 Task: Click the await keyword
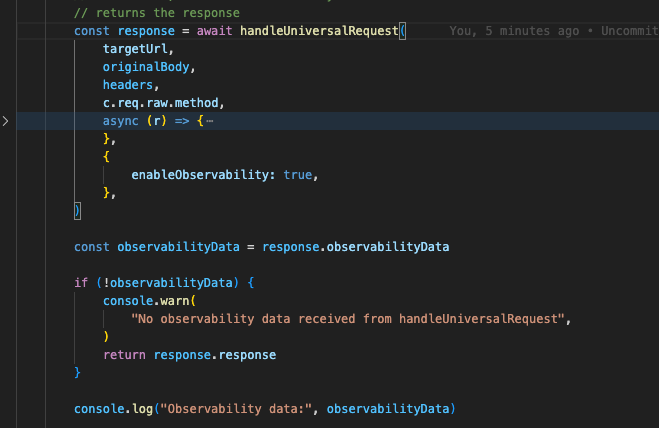pos(214,31)
